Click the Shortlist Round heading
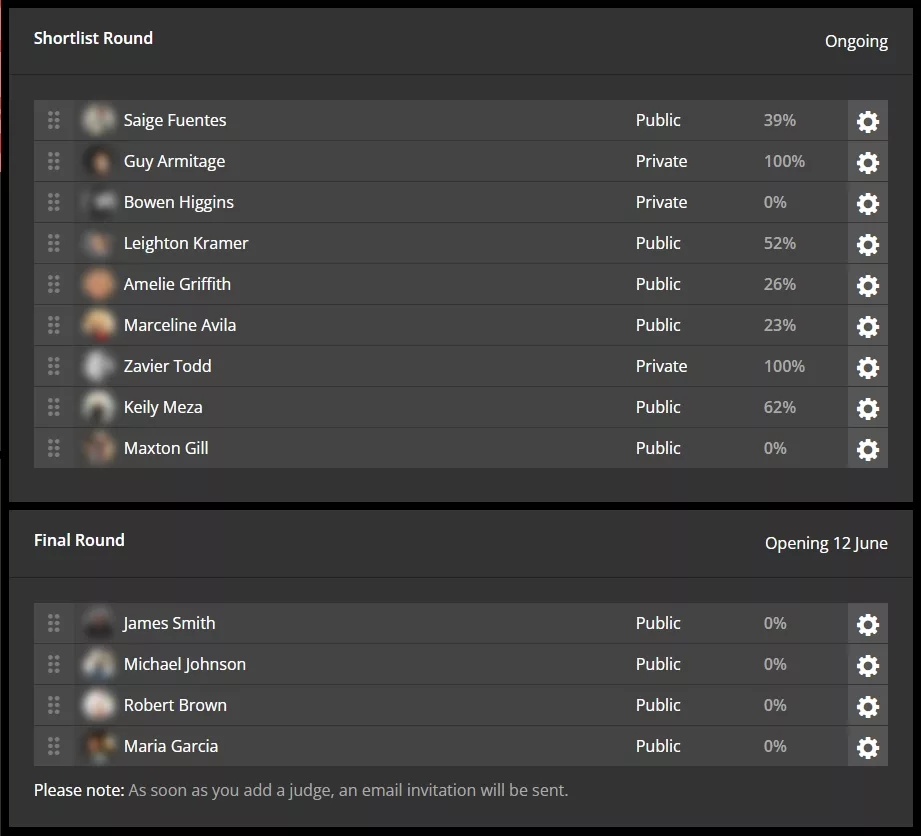This screenshot has width=921, height=836. (x=93, y=38)
